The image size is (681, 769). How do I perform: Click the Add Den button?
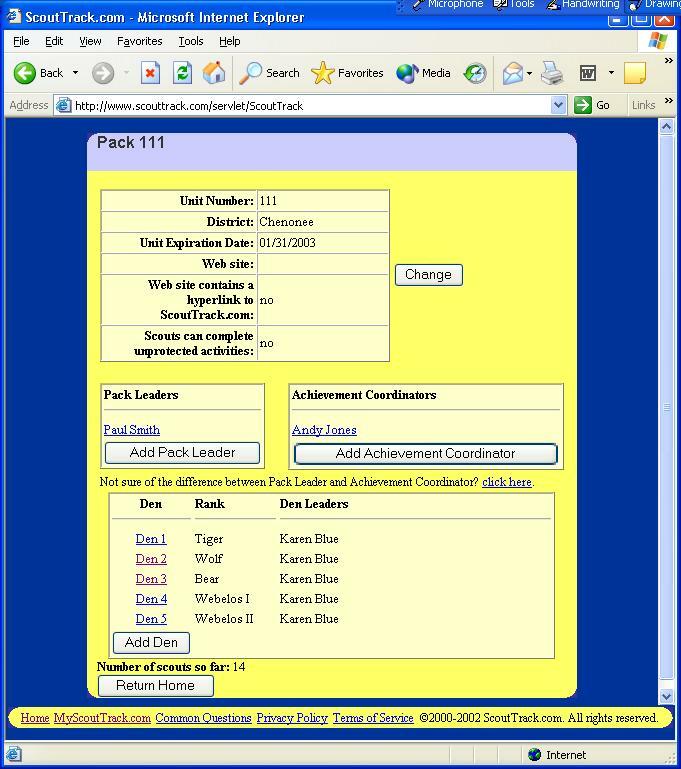point(151,642)
